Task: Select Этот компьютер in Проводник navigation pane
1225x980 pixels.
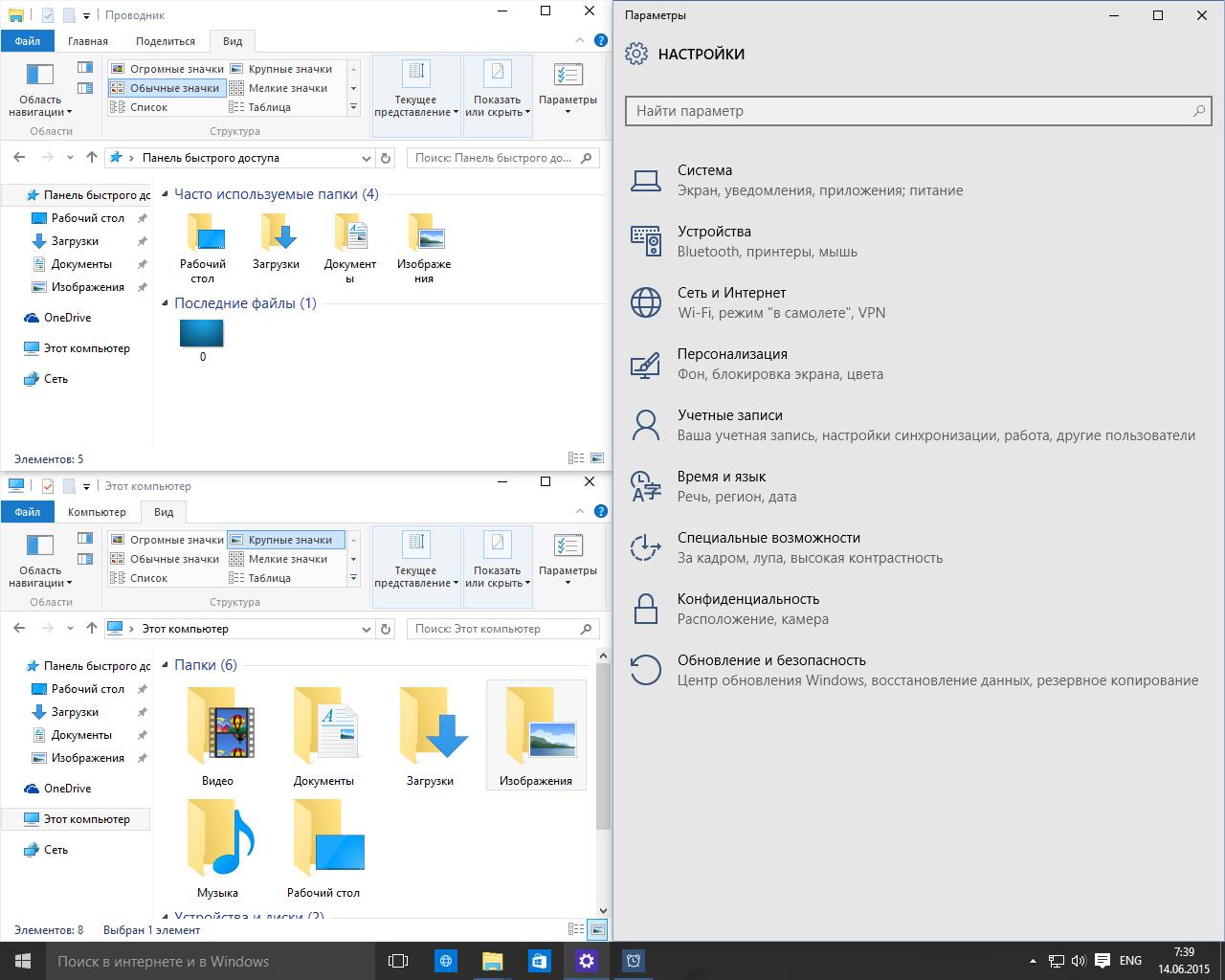Action: 86,348
